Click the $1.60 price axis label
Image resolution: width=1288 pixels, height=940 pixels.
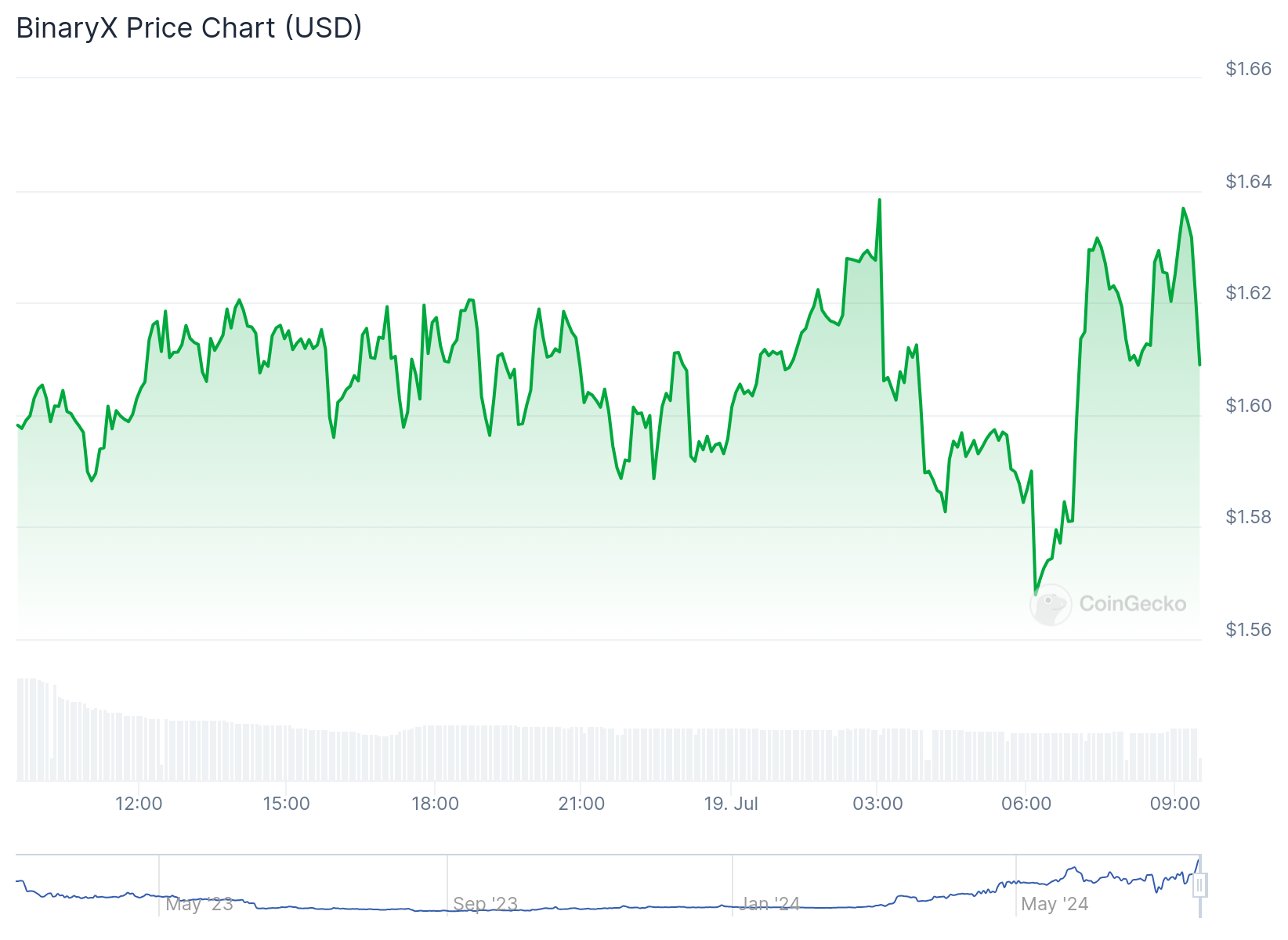point(1249,406)
